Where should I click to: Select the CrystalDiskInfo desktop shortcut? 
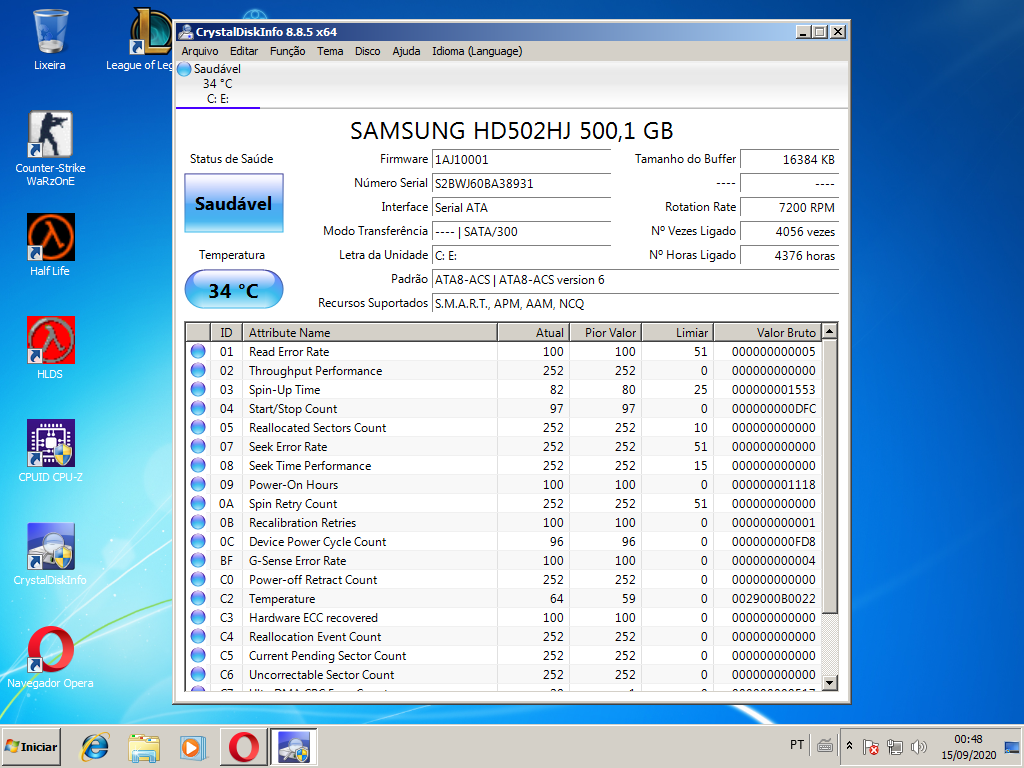pos(50,554)
